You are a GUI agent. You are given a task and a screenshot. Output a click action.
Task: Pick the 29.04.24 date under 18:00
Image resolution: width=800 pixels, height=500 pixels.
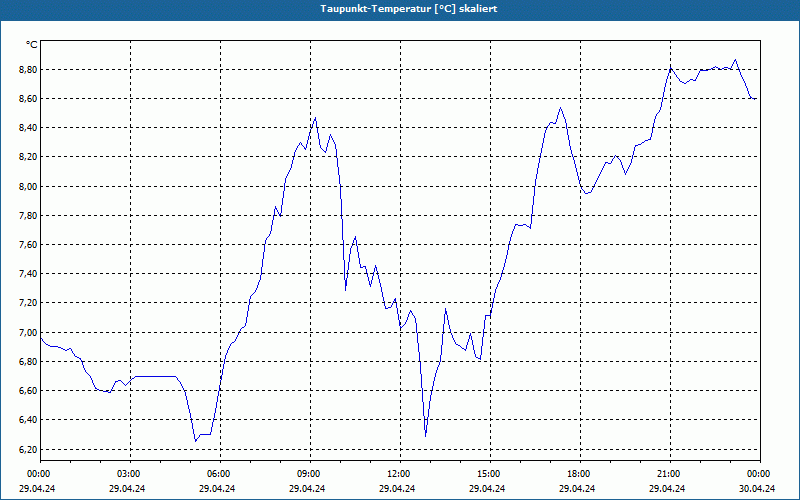pos(577,489)
